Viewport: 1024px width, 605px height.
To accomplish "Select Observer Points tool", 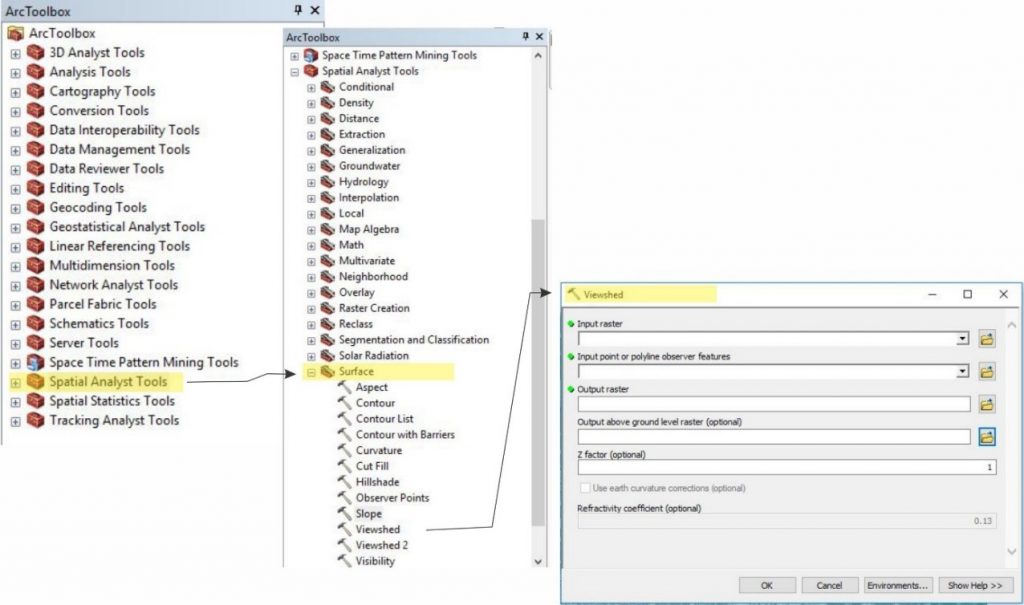I will coord(392,497).
